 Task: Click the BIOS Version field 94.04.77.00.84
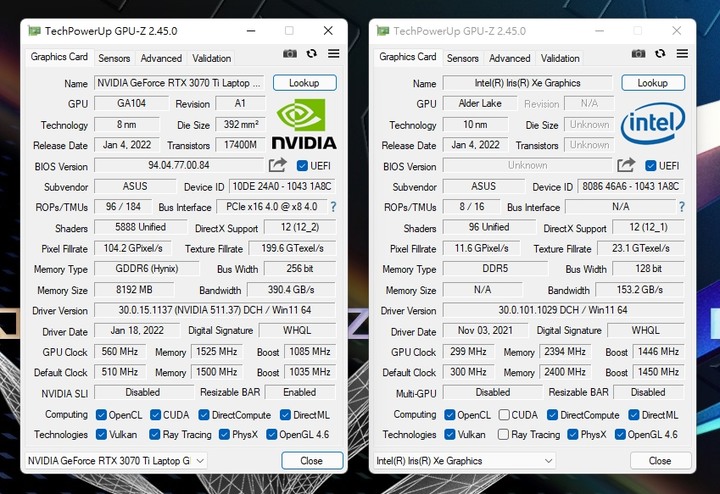click(179, 165)
